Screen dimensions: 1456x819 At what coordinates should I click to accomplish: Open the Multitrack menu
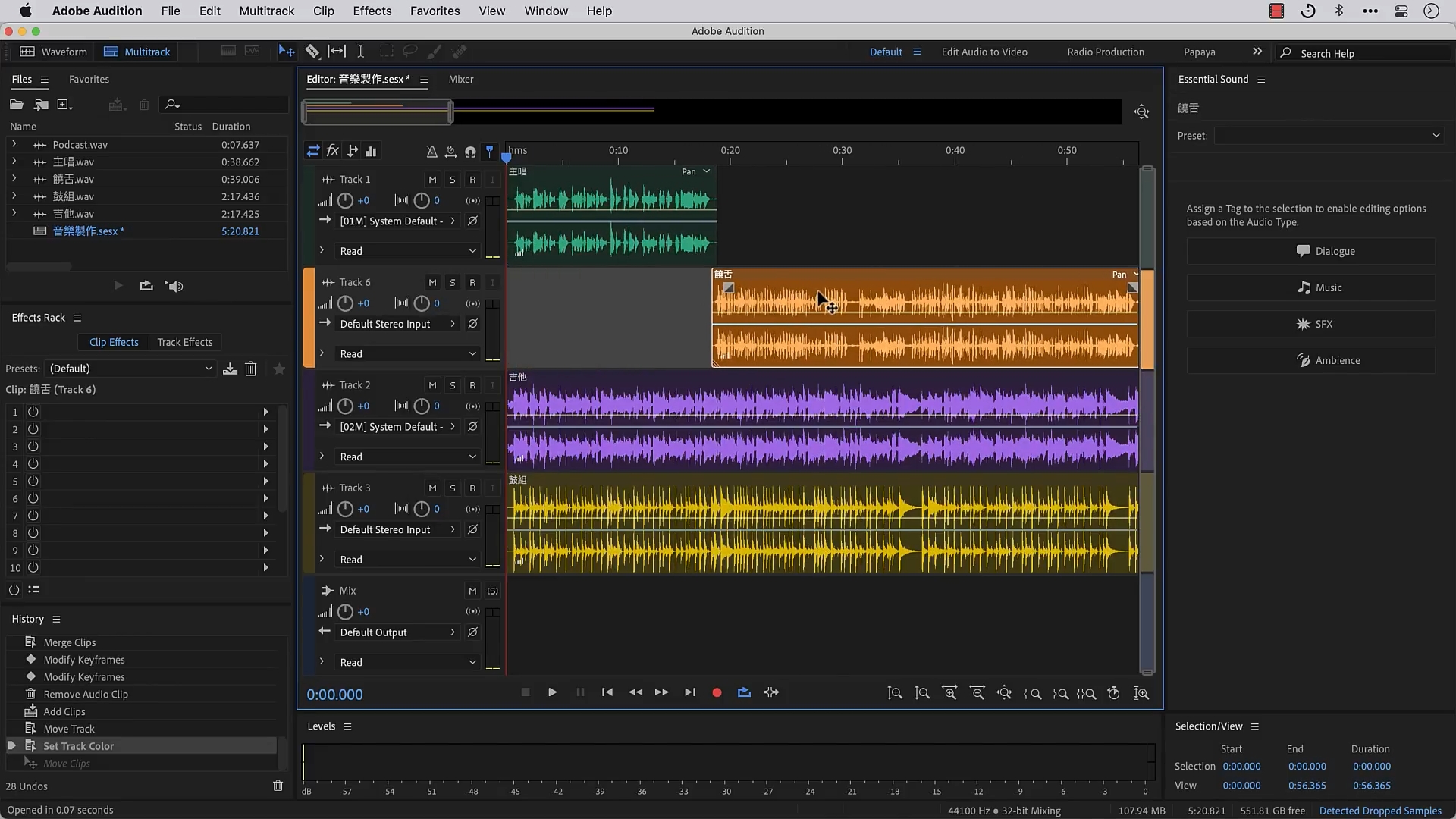pyautogui.click(x=266, y=11)
